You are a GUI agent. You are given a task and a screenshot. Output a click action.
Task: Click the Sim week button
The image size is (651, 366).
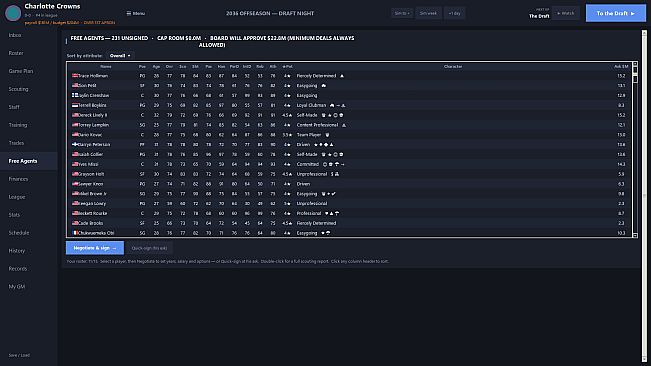428,13
